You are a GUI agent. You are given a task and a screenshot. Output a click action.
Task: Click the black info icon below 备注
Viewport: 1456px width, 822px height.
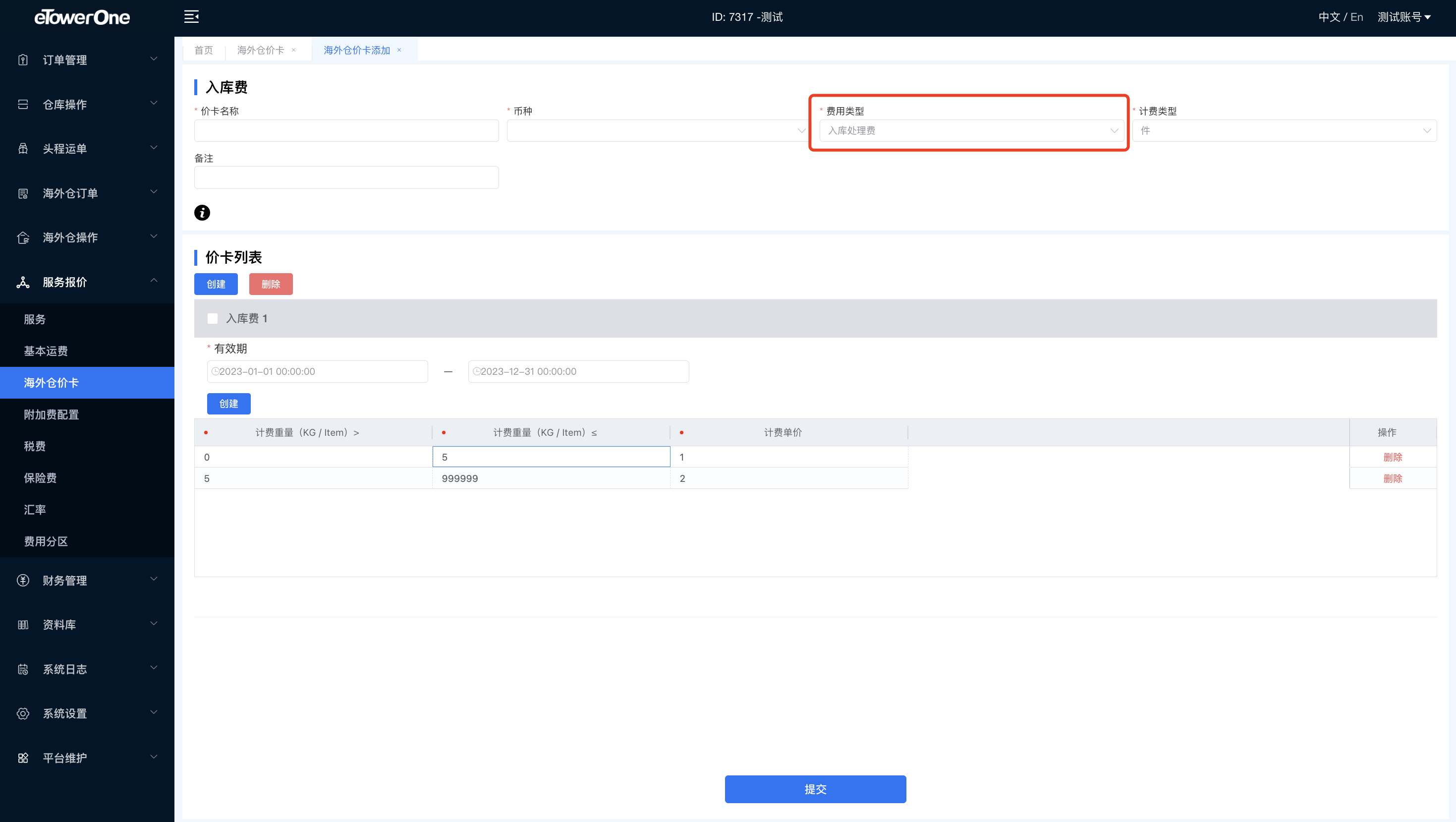click(202, 213)
